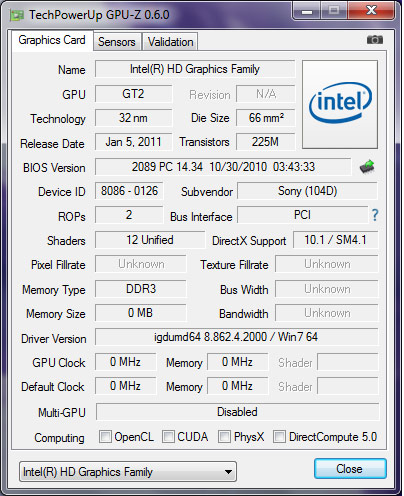Click the Memory field in Default Clock row

(x=238, y=386)
